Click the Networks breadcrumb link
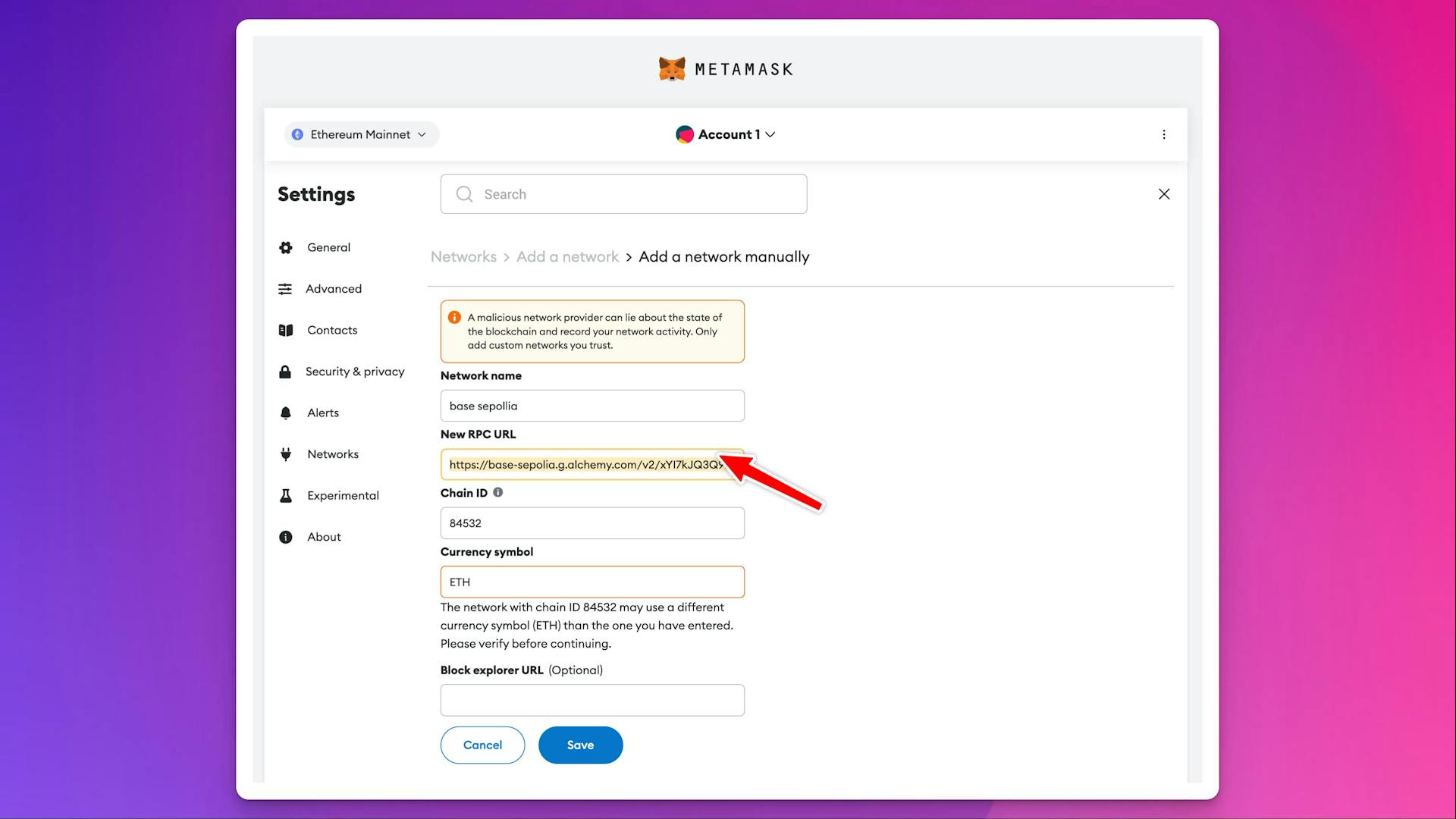 coord(463,256)
